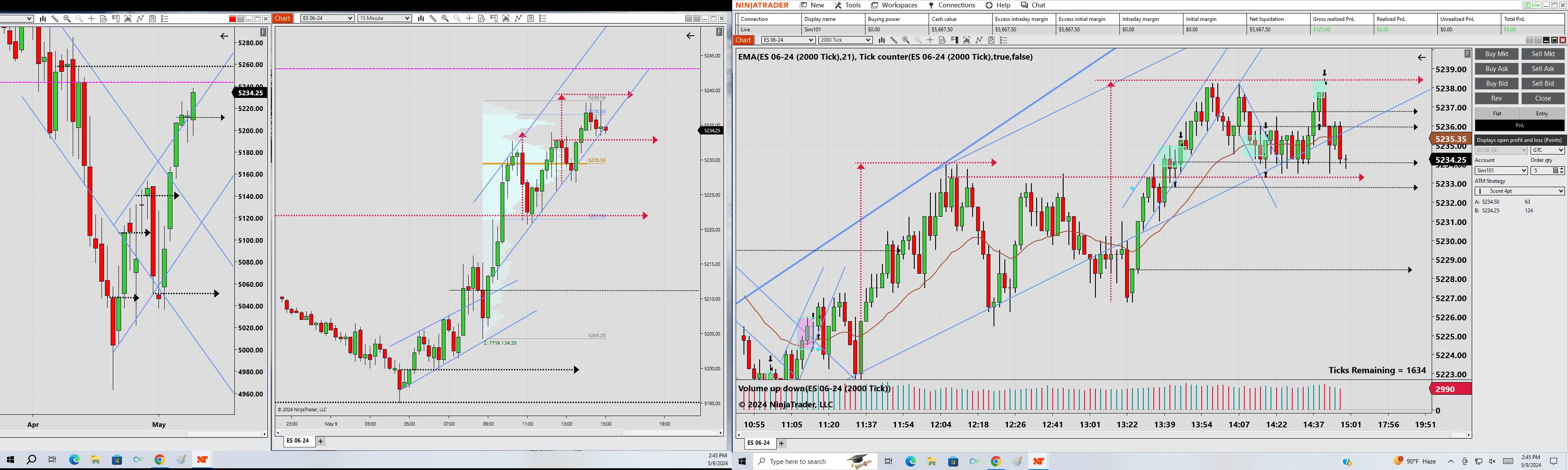Toggle F fixed-scale button on 15 Minute chart
The height and width of the screenshot is (470, 1568).
tap(719, 32)
